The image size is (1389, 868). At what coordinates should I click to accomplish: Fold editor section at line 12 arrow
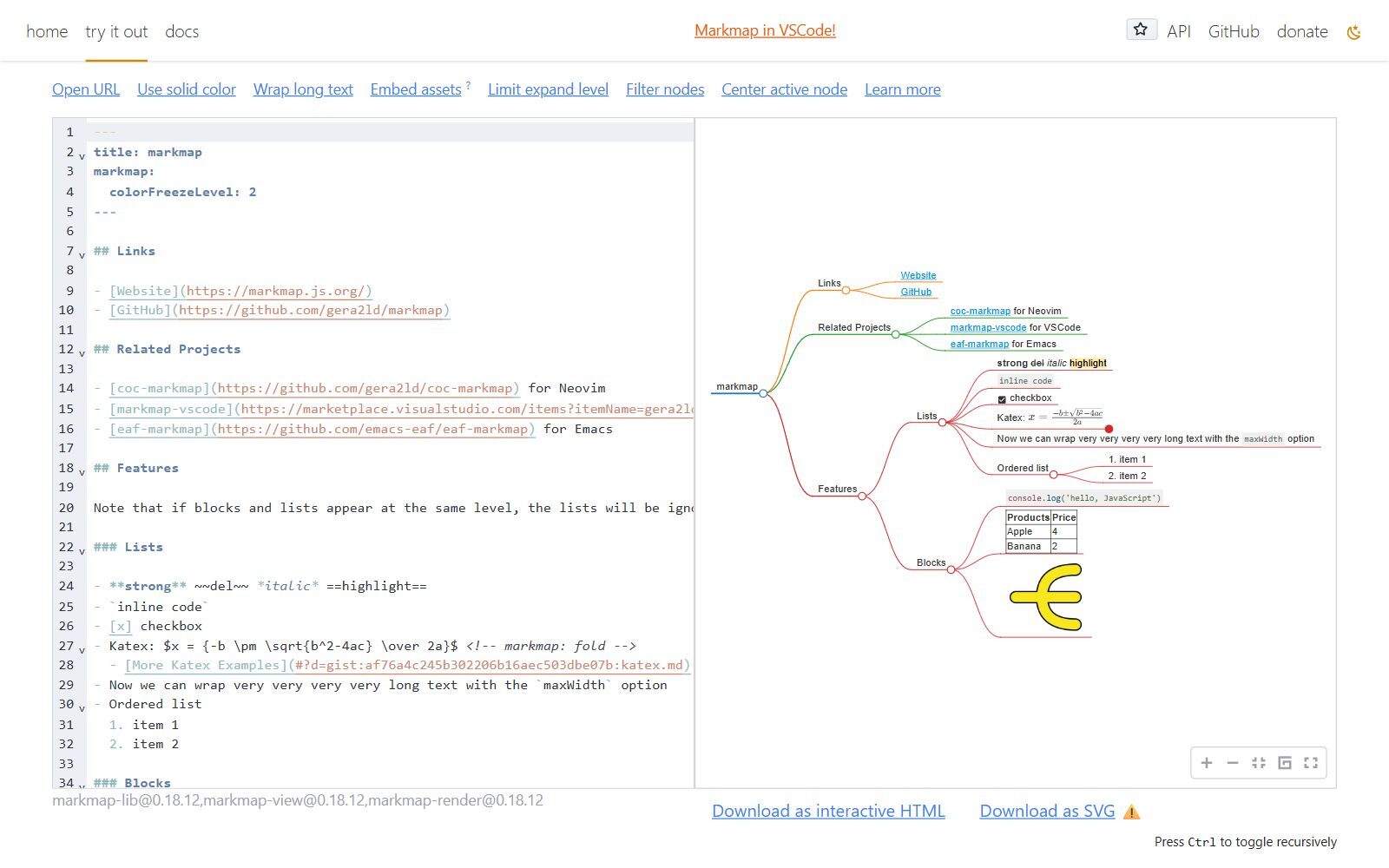[82, 352]
